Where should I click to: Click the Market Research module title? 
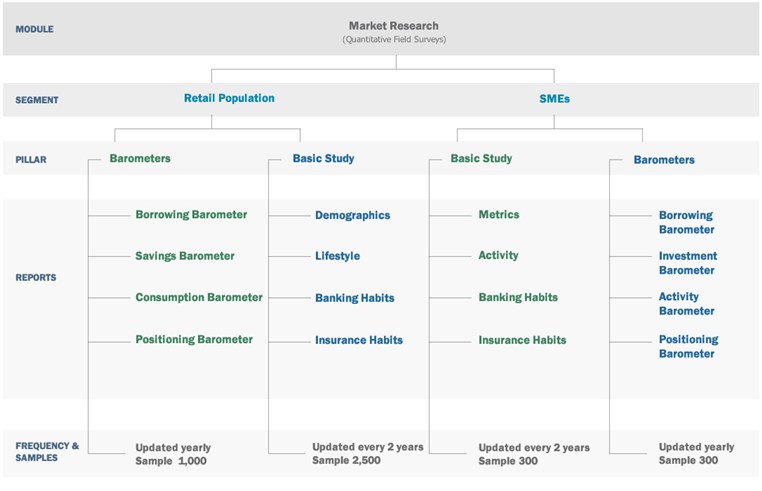[x=393, y=25]
